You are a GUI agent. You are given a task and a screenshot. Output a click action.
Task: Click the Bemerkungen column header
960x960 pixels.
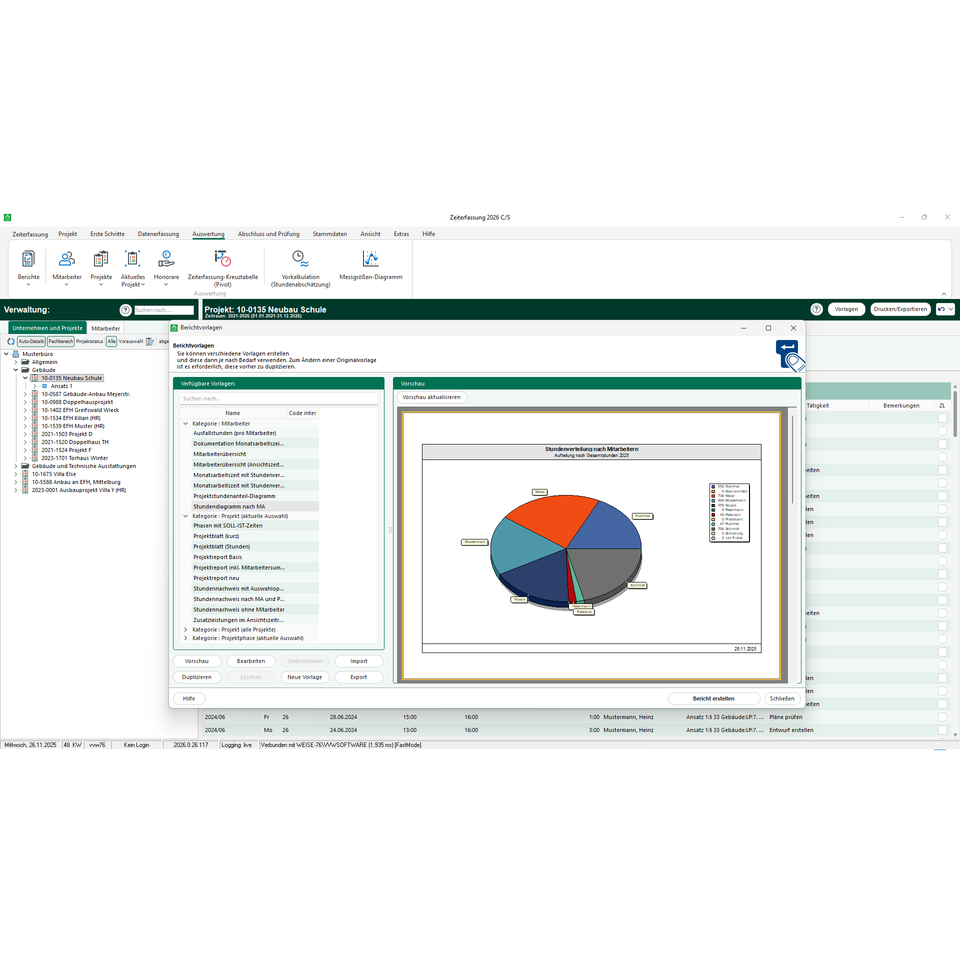pyautogui.click(x=901, y=406)
